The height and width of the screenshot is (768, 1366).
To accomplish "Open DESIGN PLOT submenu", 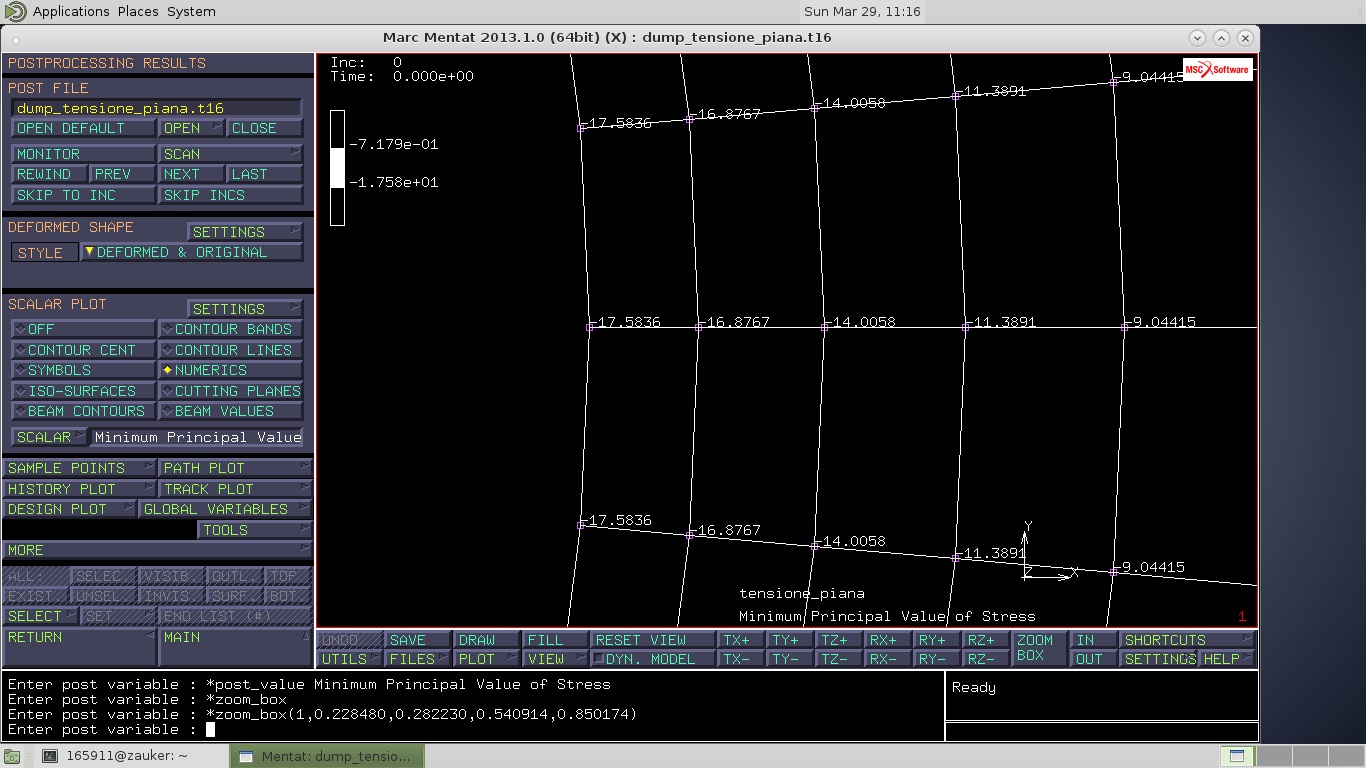I will [x=70, y=509].
